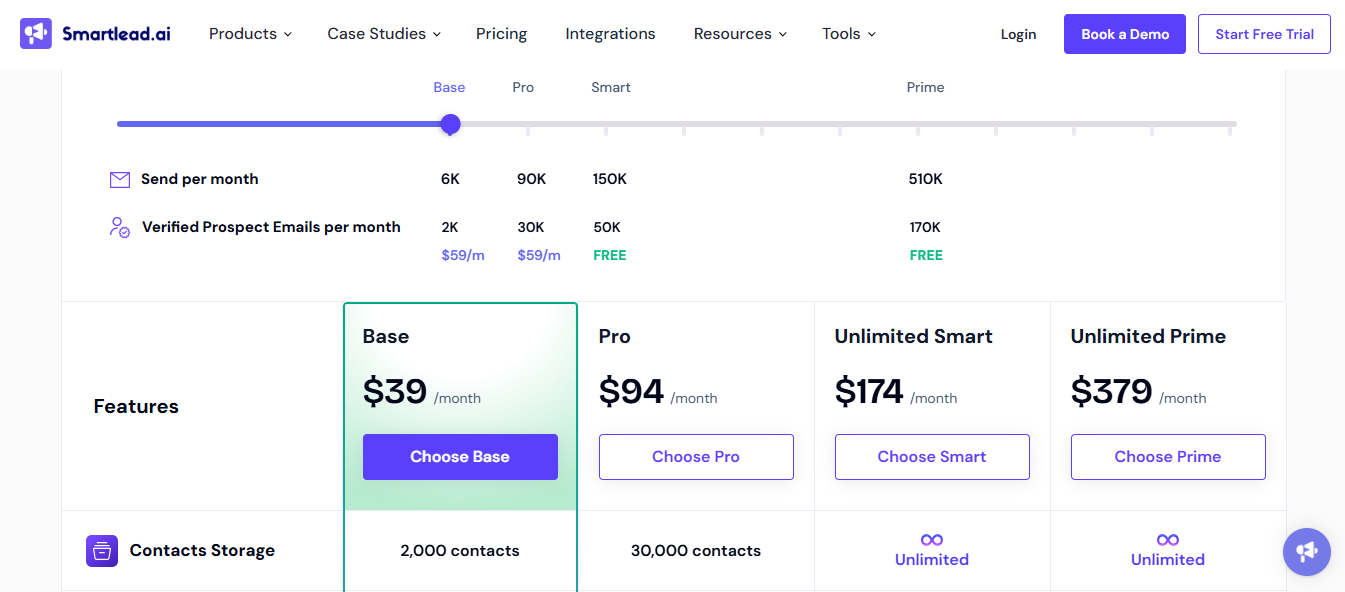Start a free trial
The width and height of the screenshot is (1345, 592).
(x=1263, y=33)
